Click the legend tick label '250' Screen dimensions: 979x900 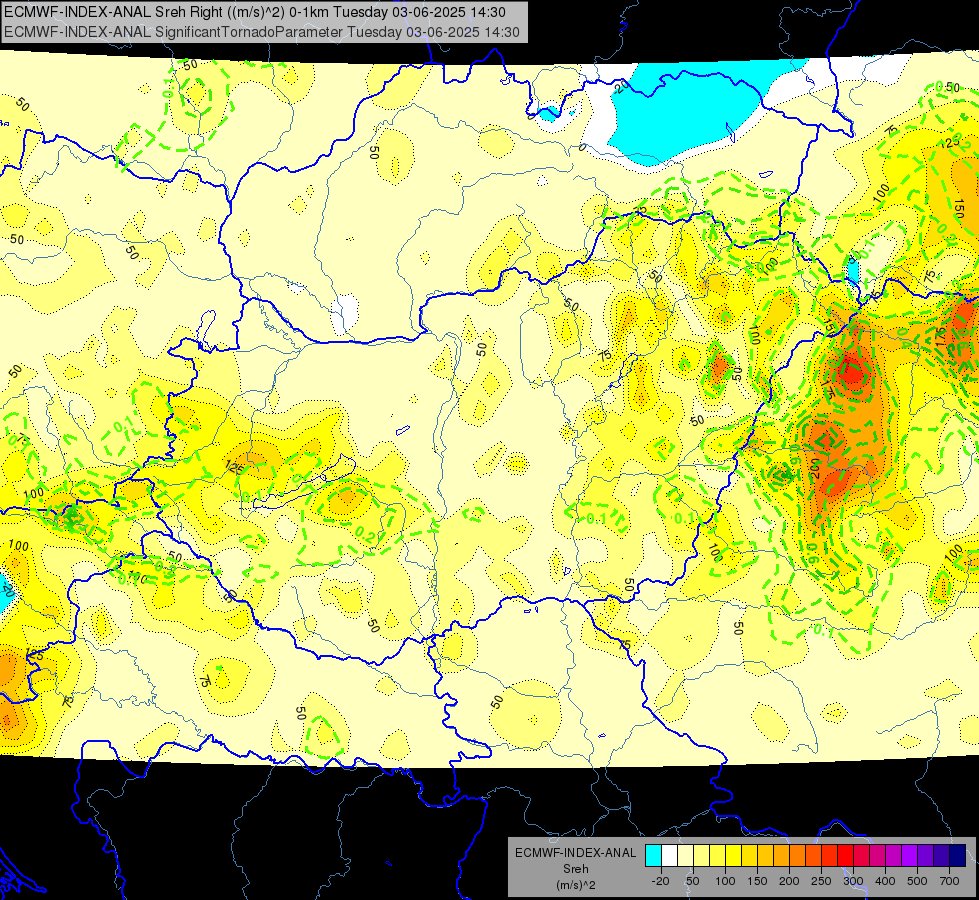click(821, 881)
